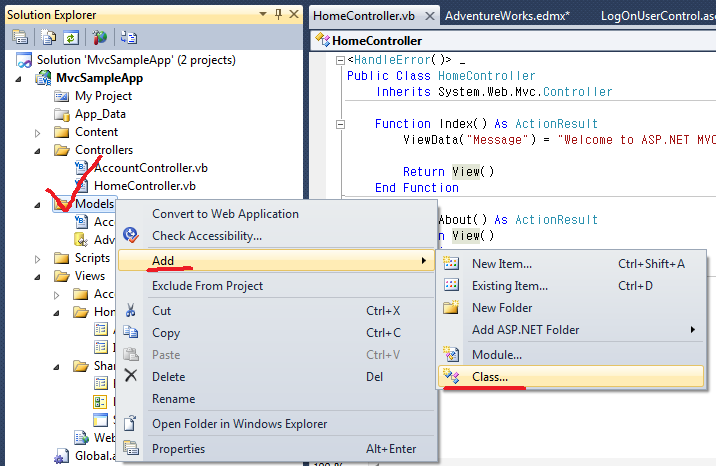Viewport: 716px width, 466px height.
Task: Collapse the Controllers folder node
Action: [x=37, y=151]
